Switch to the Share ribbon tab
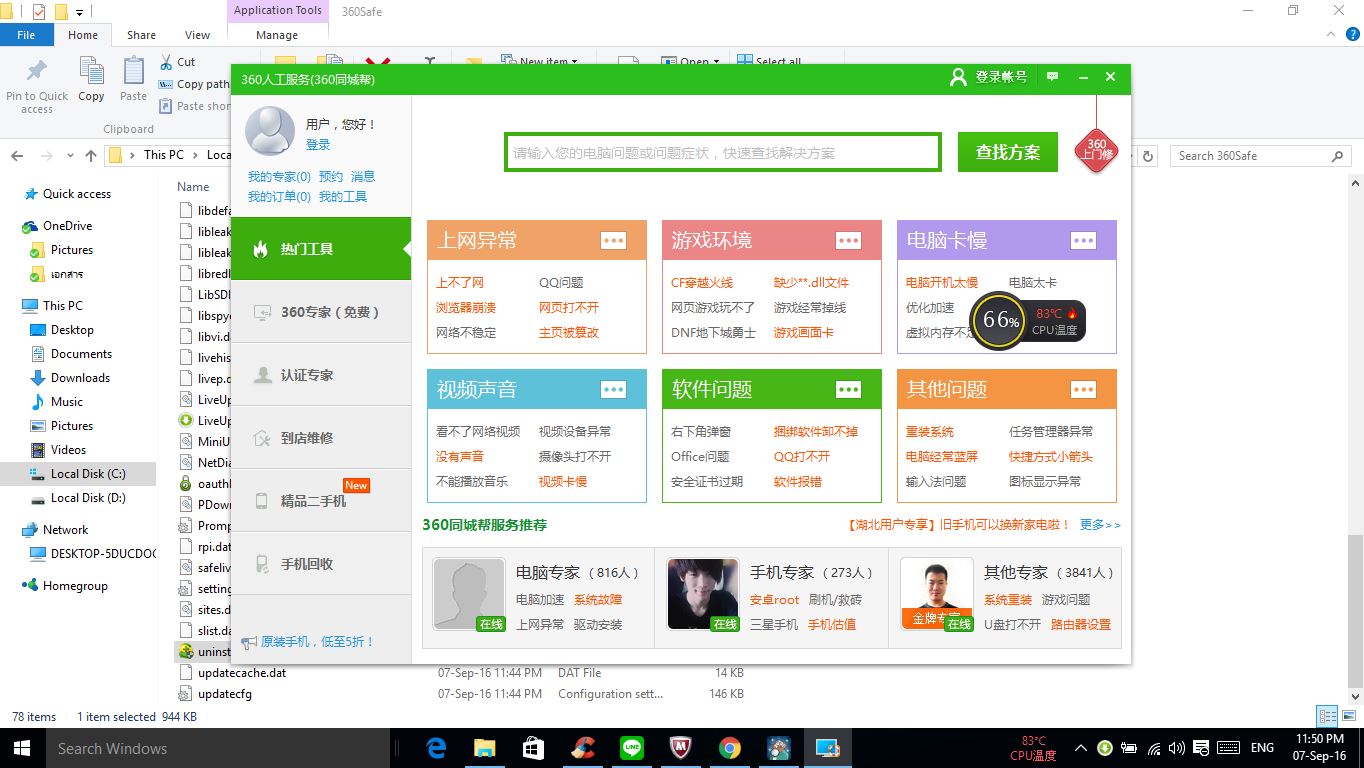 [x=141, y=35]
